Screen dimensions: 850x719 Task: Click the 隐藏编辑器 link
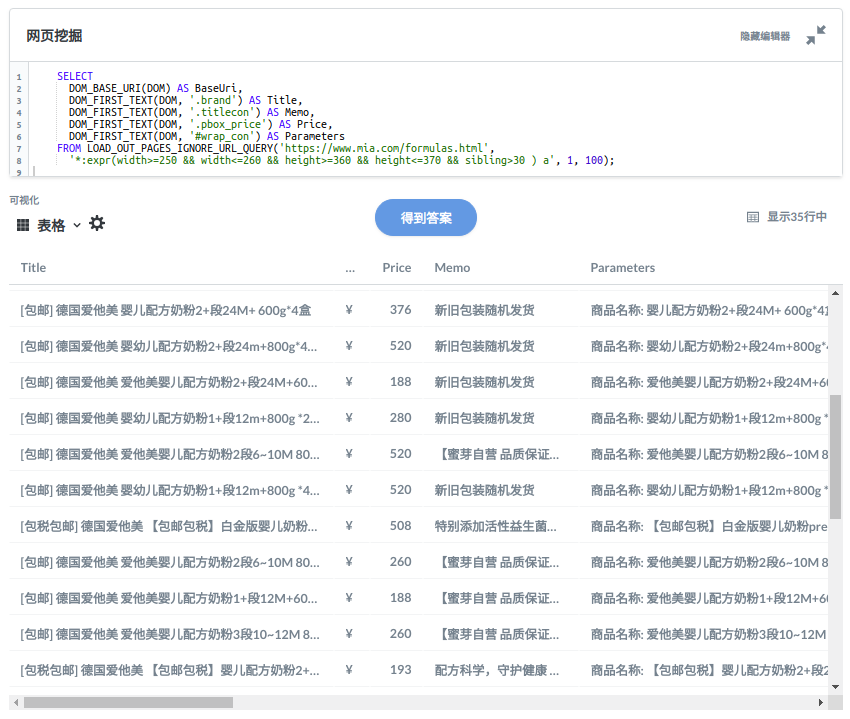coord(765,36)
